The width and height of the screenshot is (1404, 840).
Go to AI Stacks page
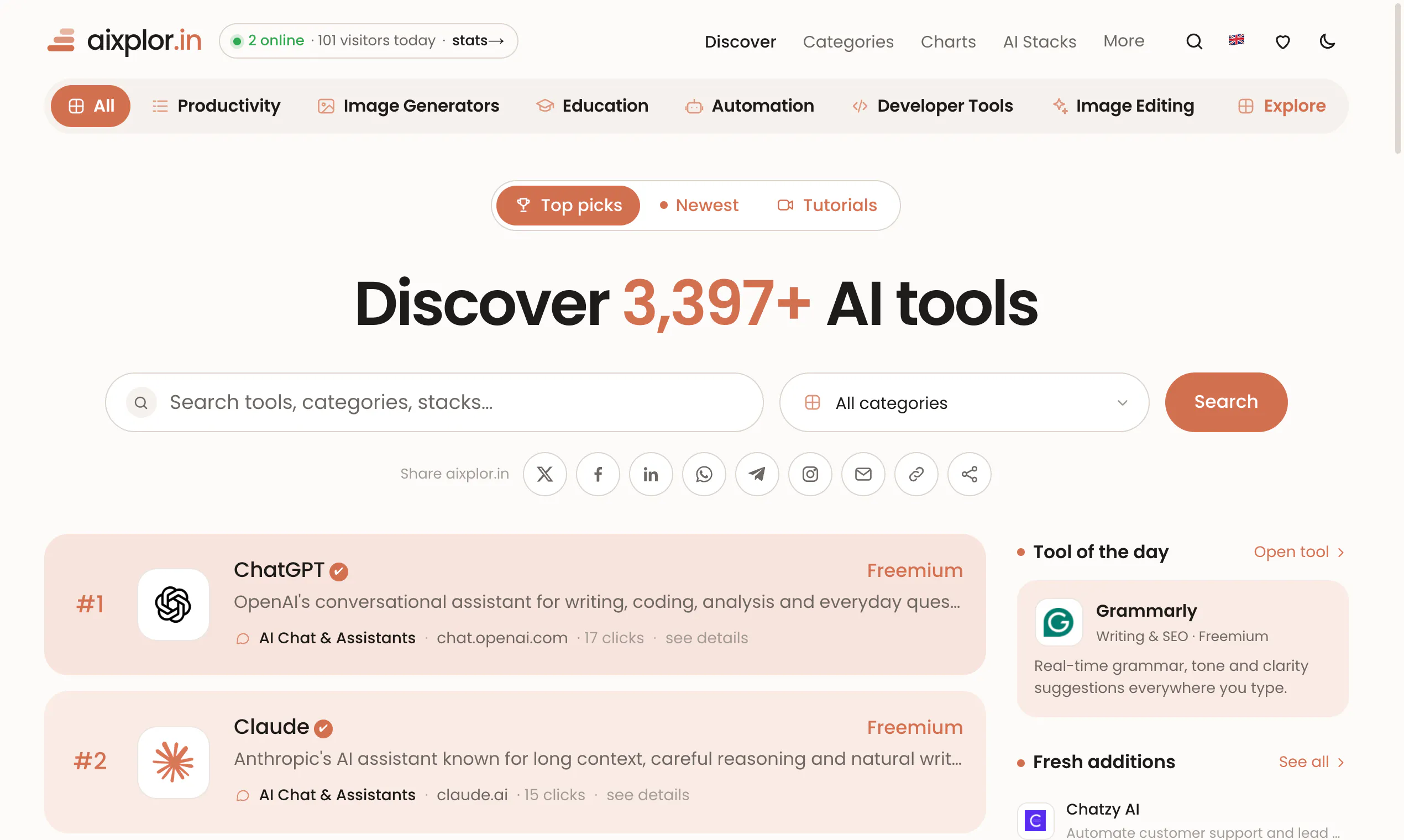coord(1039,41)
